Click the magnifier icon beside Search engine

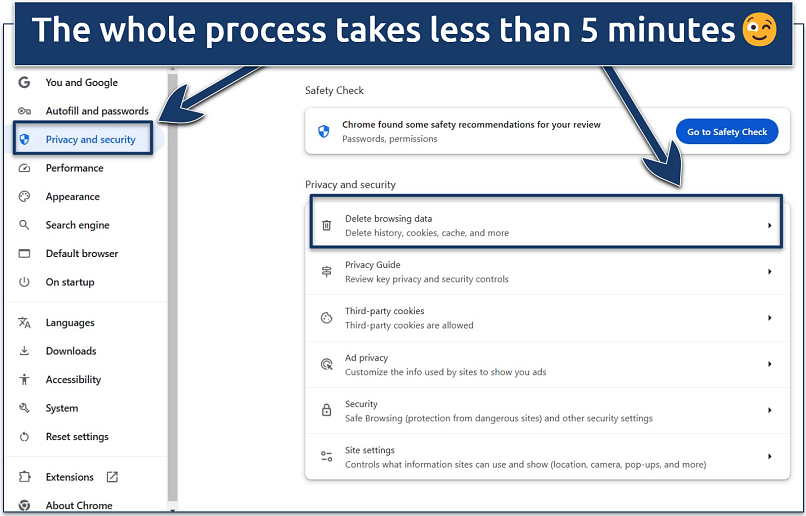coord(24,225)
